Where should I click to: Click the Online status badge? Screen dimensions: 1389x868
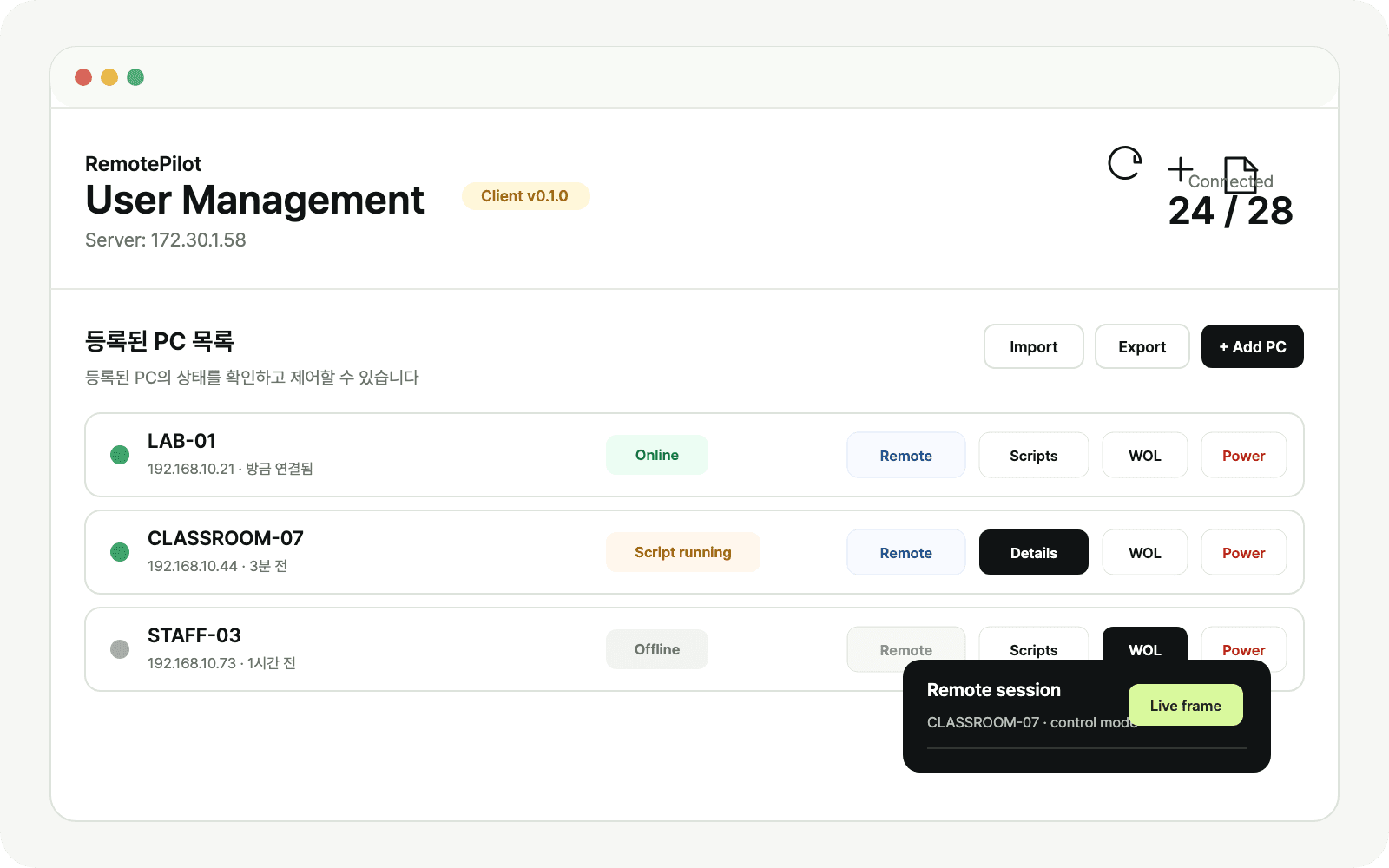pos(657,455)
